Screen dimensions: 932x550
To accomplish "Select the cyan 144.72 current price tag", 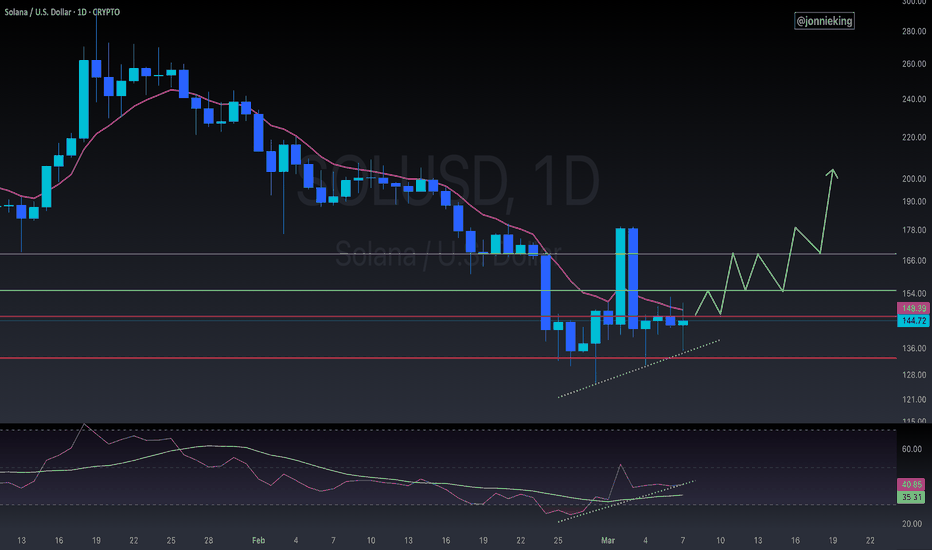I will [913, 320].
